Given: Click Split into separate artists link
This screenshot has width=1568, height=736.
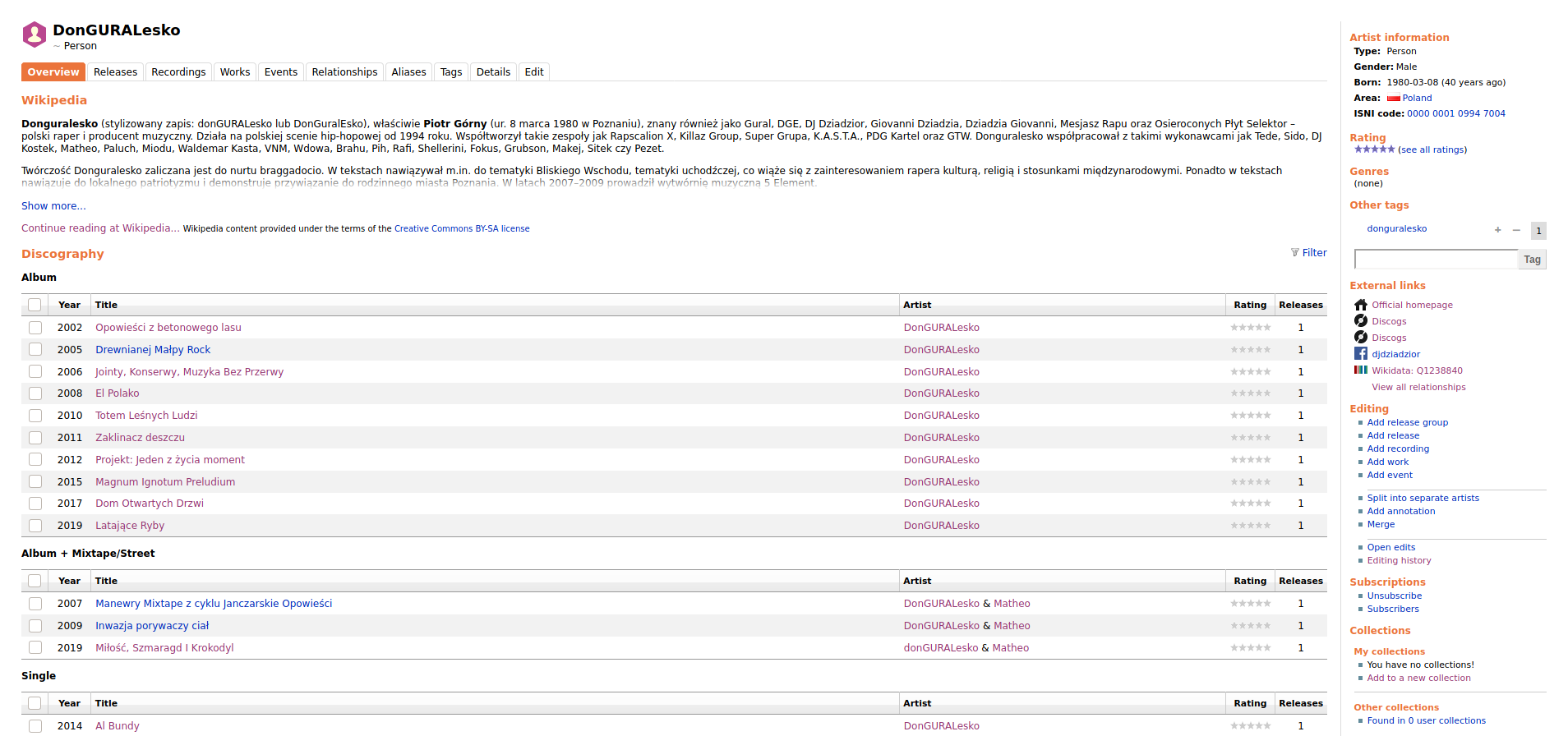Looking at the screenshot, I should coord(1423,499).
